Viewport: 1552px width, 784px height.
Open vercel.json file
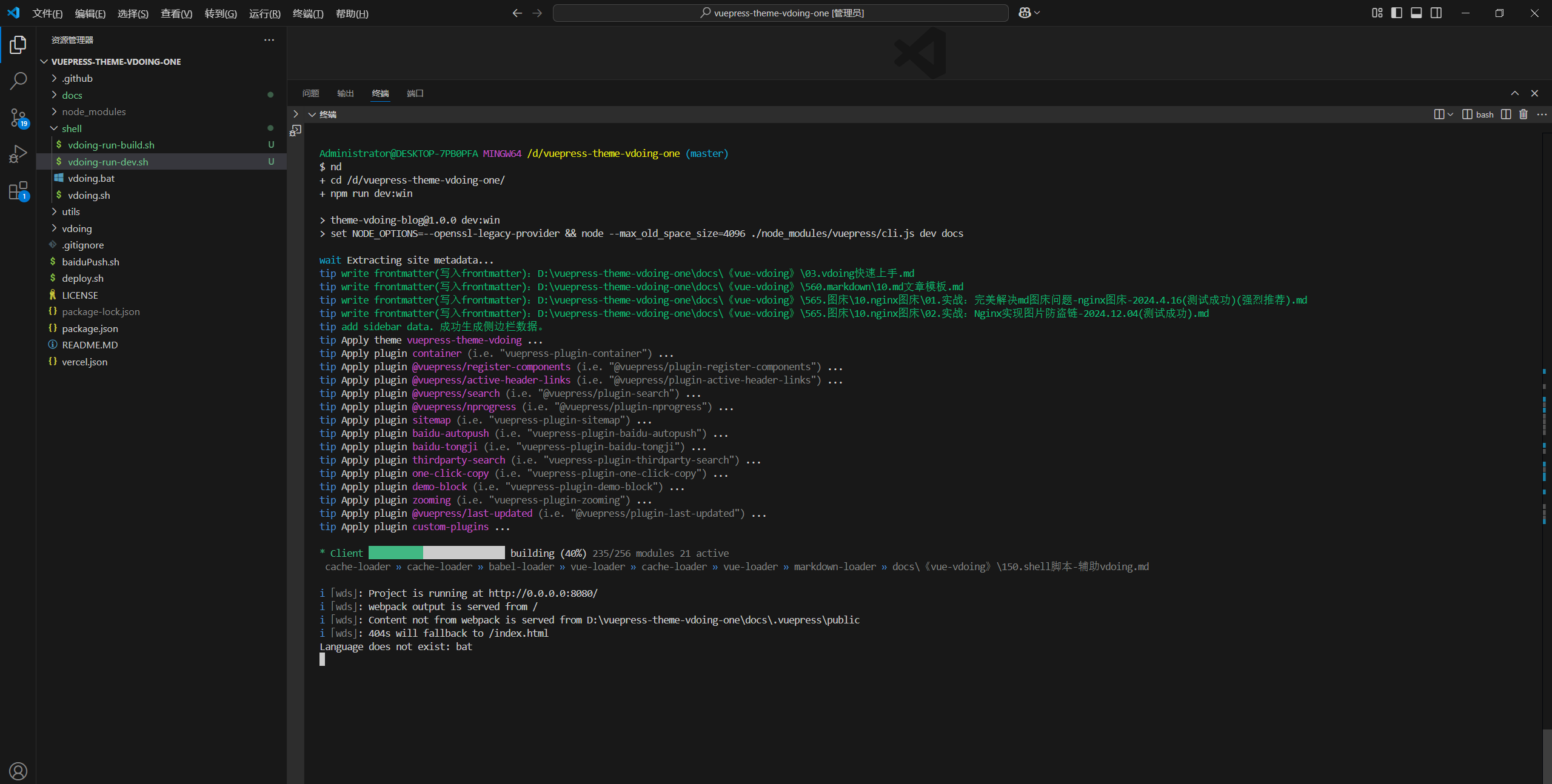[x=161, y=362]
